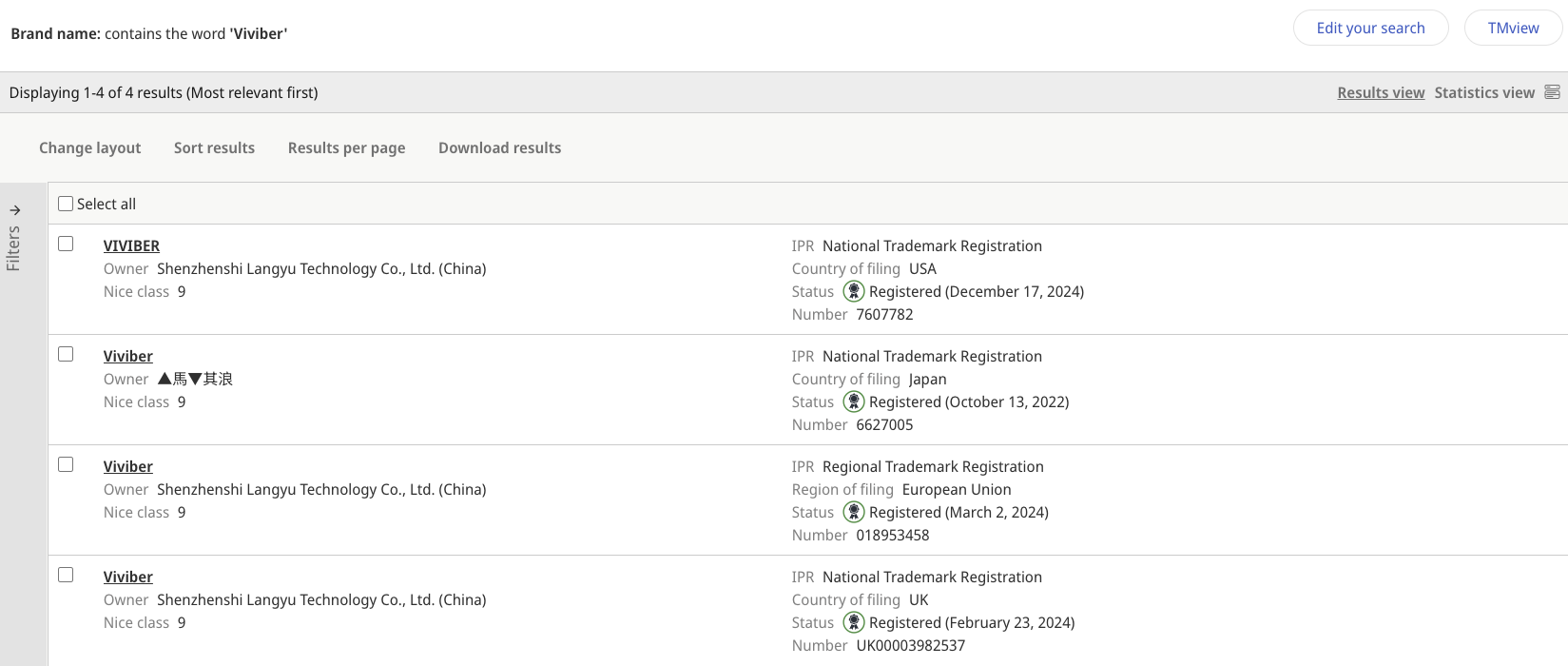Open the Results per page menu
1568x666 pixels.
tap(346, 147)
